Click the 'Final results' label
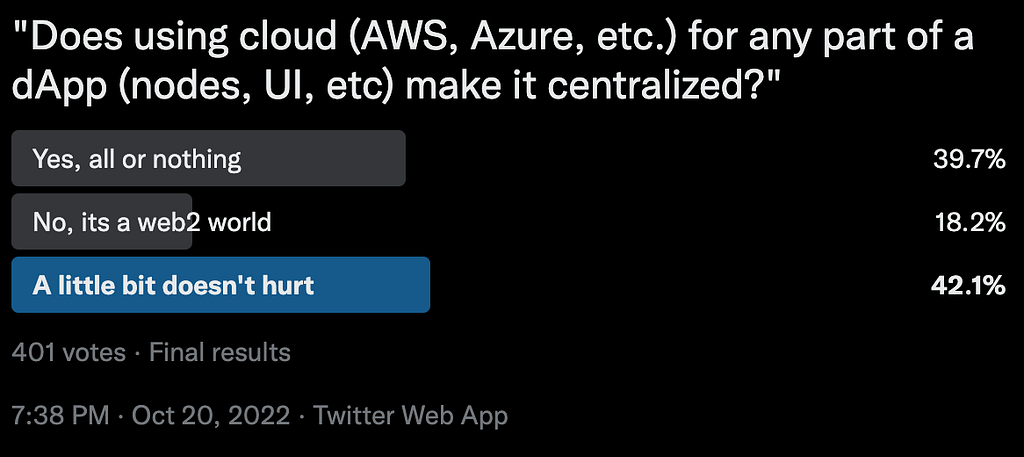Viewport: 1024px width, 457px height. pos(220,353)
